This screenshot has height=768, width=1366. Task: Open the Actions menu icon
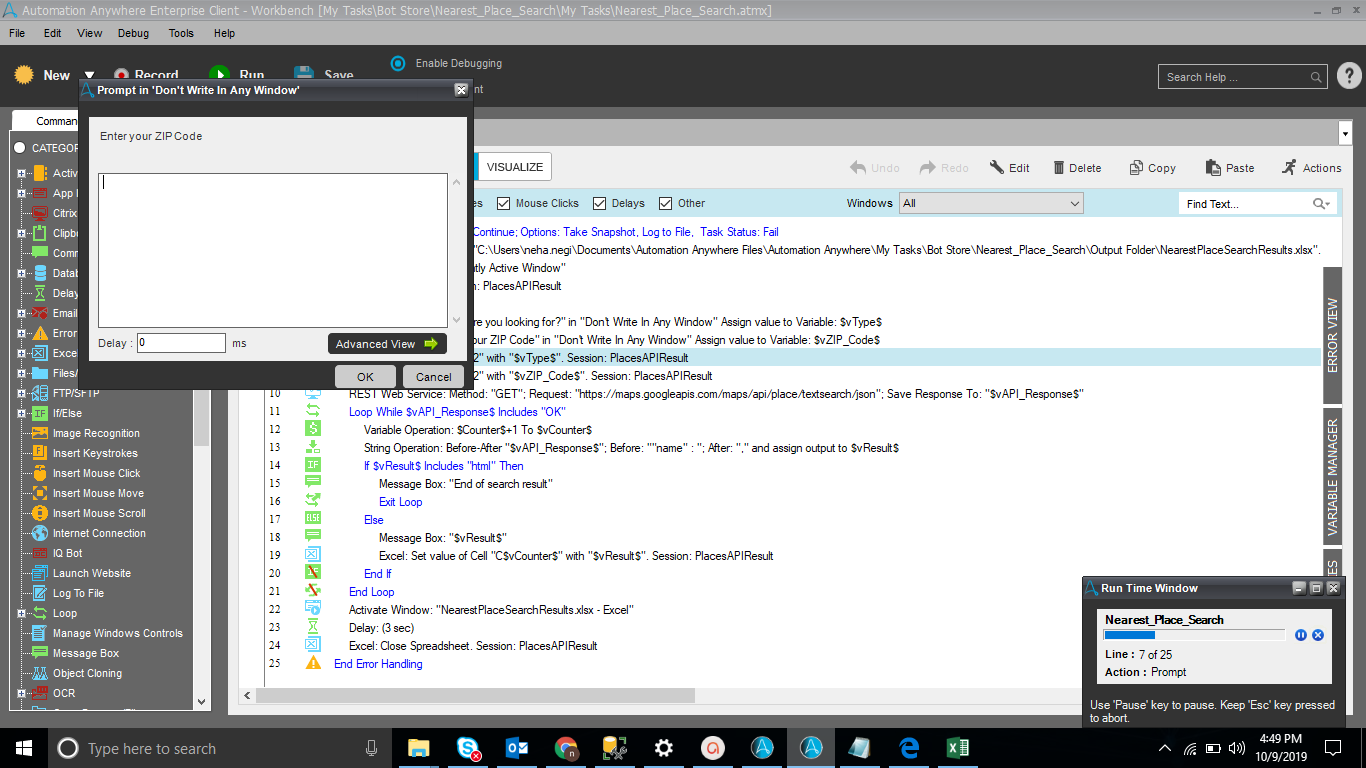click(x=1289, y=168)
